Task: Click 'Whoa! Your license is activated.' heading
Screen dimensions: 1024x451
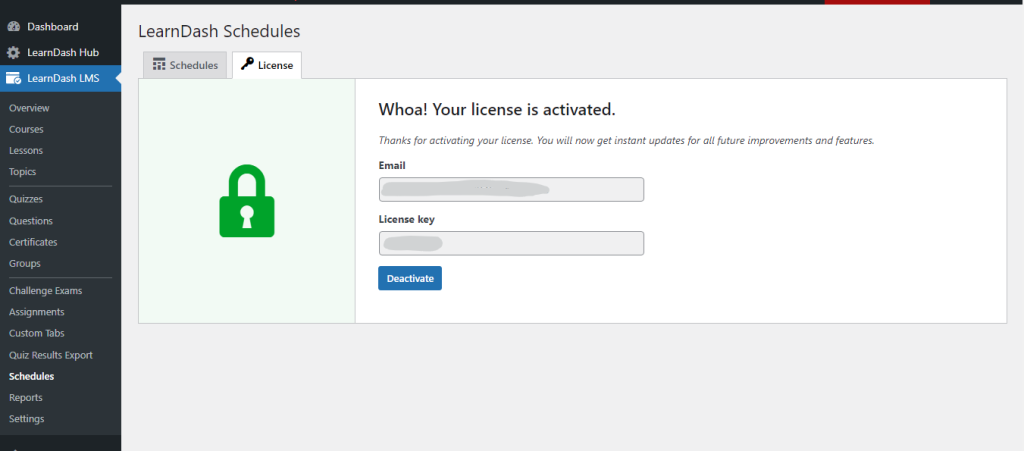Action: tap(497, 110)
